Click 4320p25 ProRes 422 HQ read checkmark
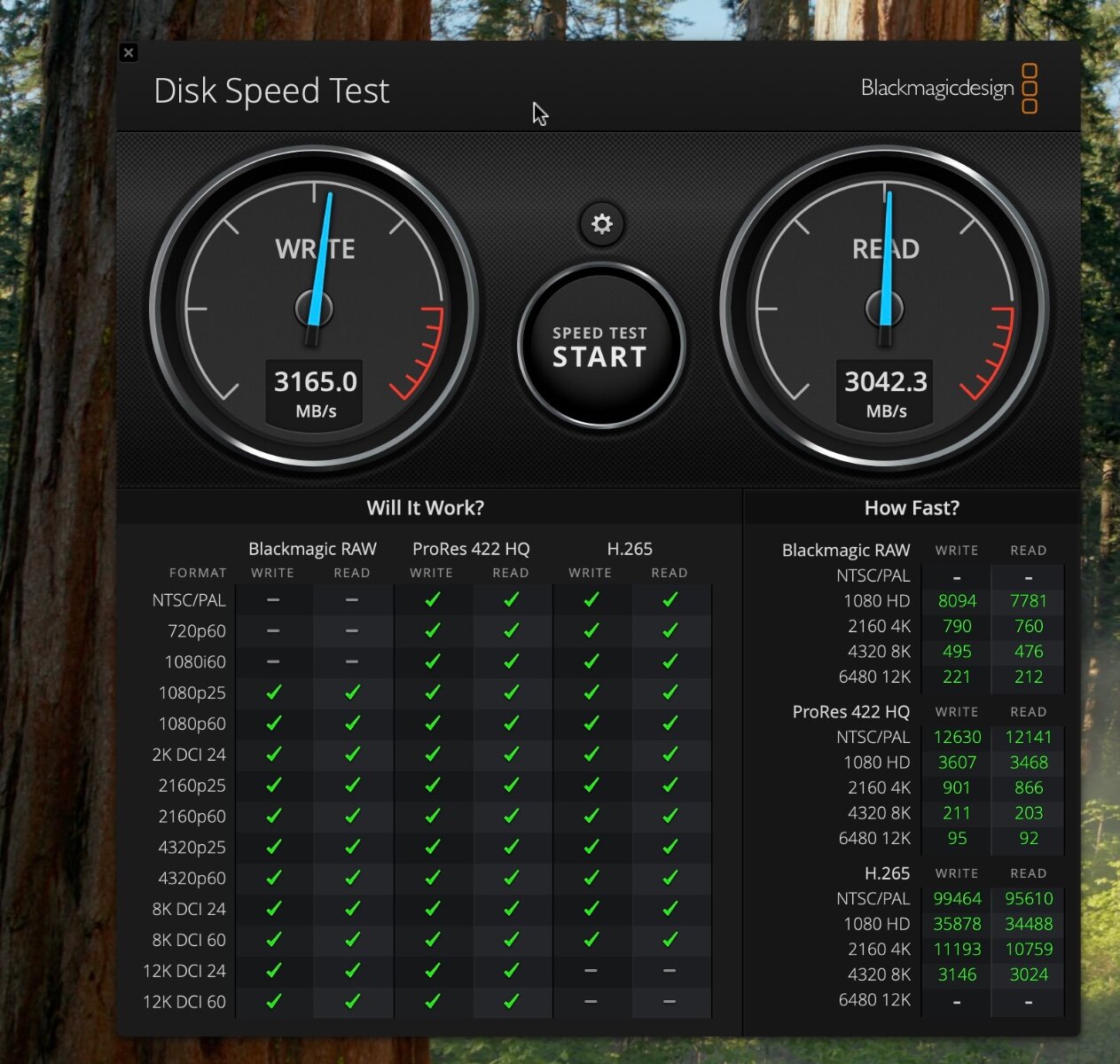Image resolution: width=1120 pixels, height=1064 pixels. click(511, 848)
